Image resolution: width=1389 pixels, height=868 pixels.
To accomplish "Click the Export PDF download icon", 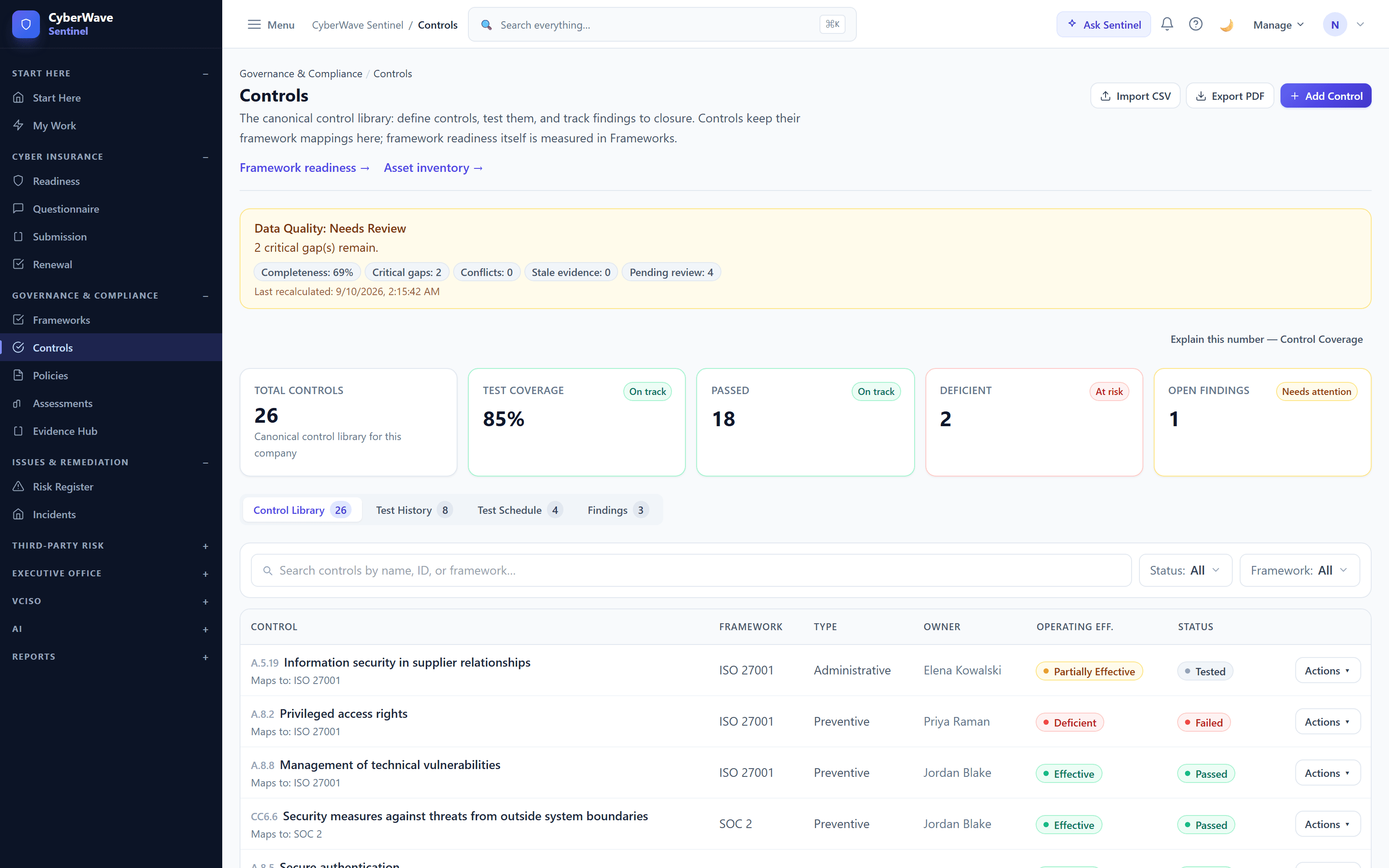I will [1200, 96].
